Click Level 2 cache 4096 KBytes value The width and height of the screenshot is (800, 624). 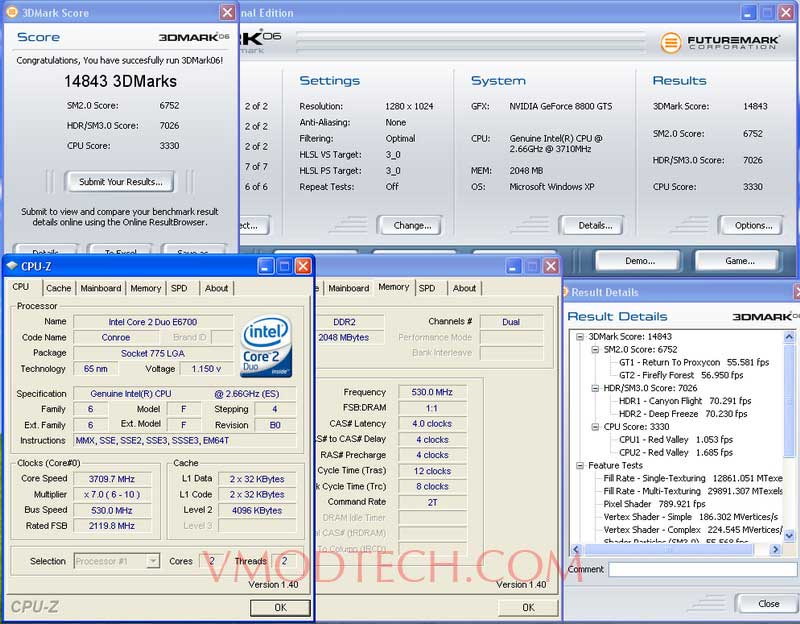point(257,510)
